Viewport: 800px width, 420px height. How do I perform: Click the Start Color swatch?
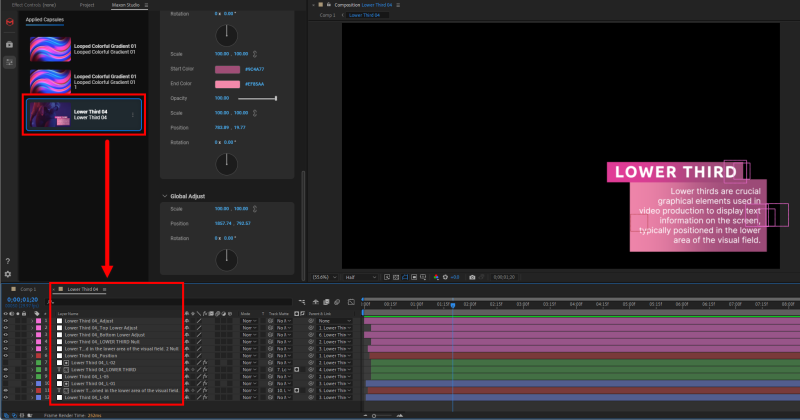point(226,68)
